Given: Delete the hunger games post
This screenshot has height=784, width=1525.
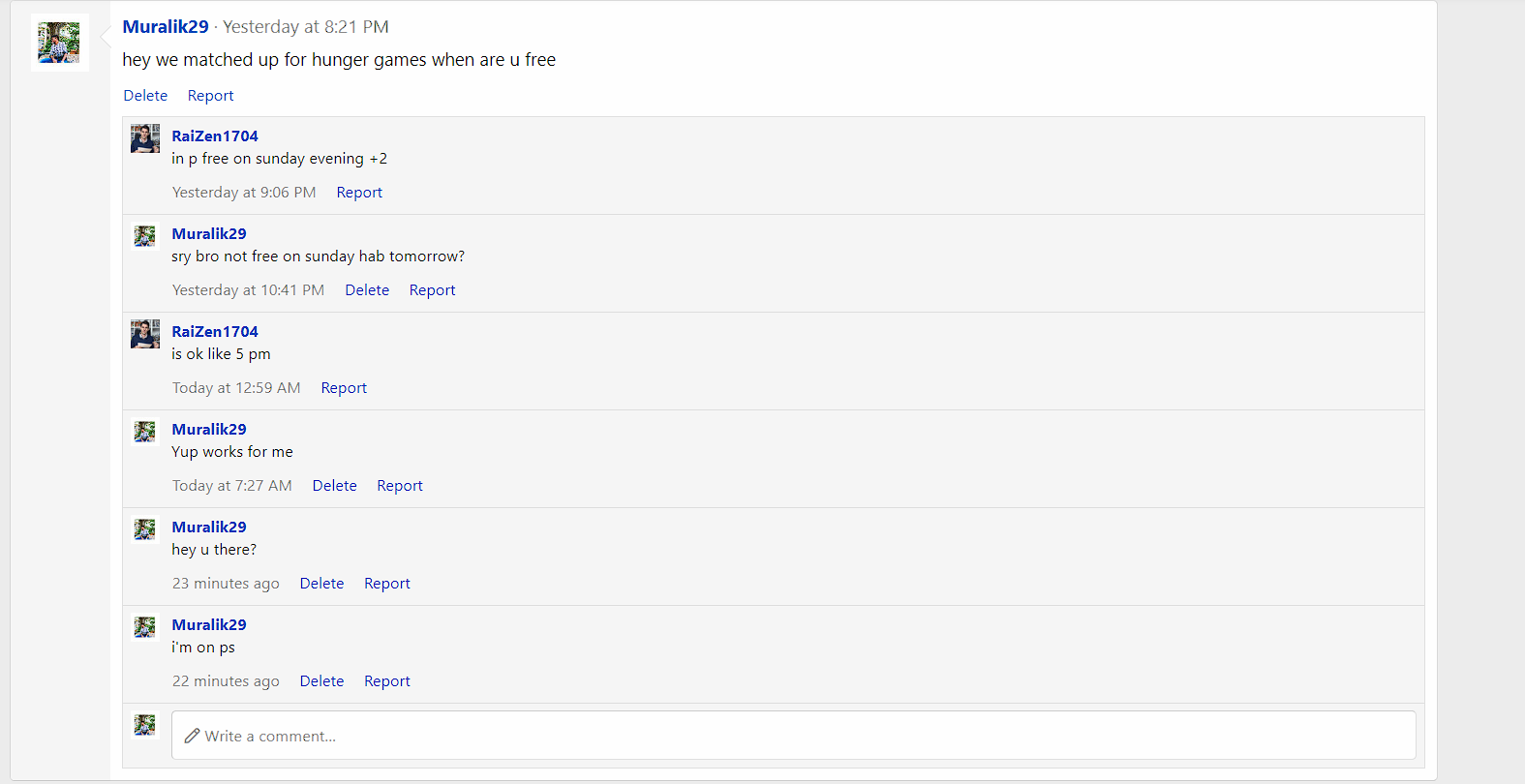Looking at the screenshot, I should [145, 96].
